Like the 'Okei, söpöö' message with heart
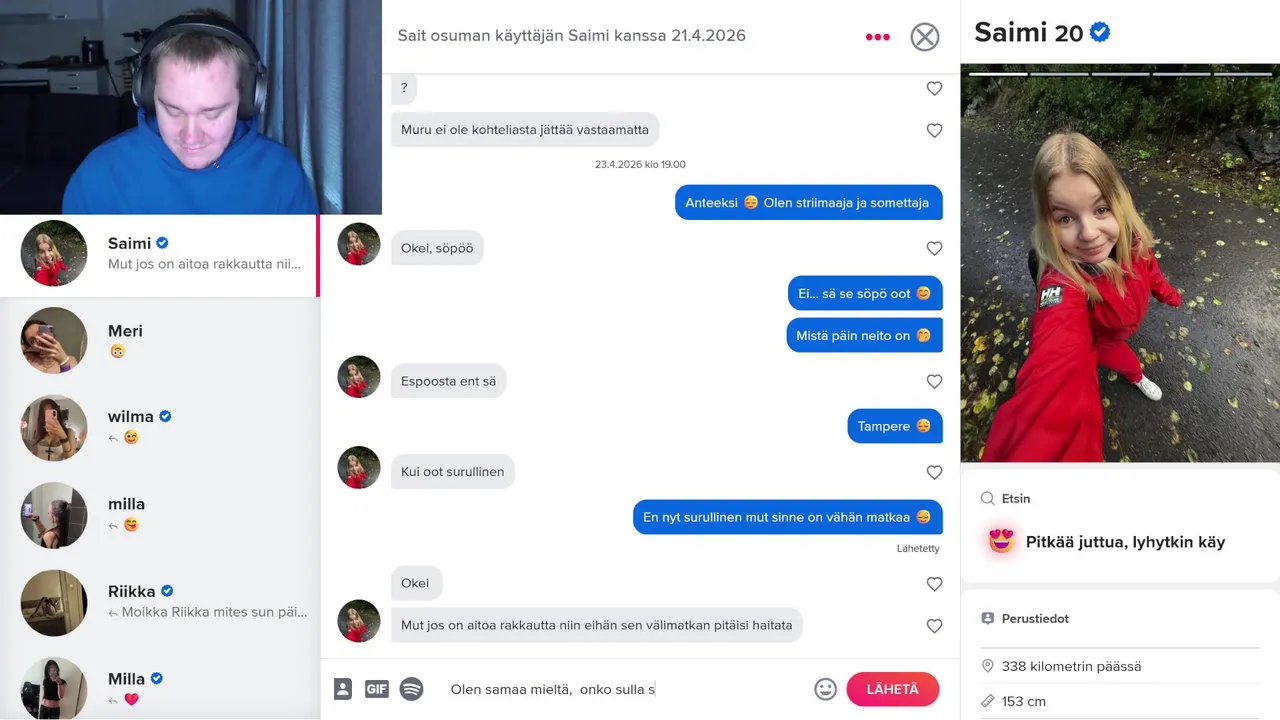This screenshot has height=720, width=1280. coord(934,248)
